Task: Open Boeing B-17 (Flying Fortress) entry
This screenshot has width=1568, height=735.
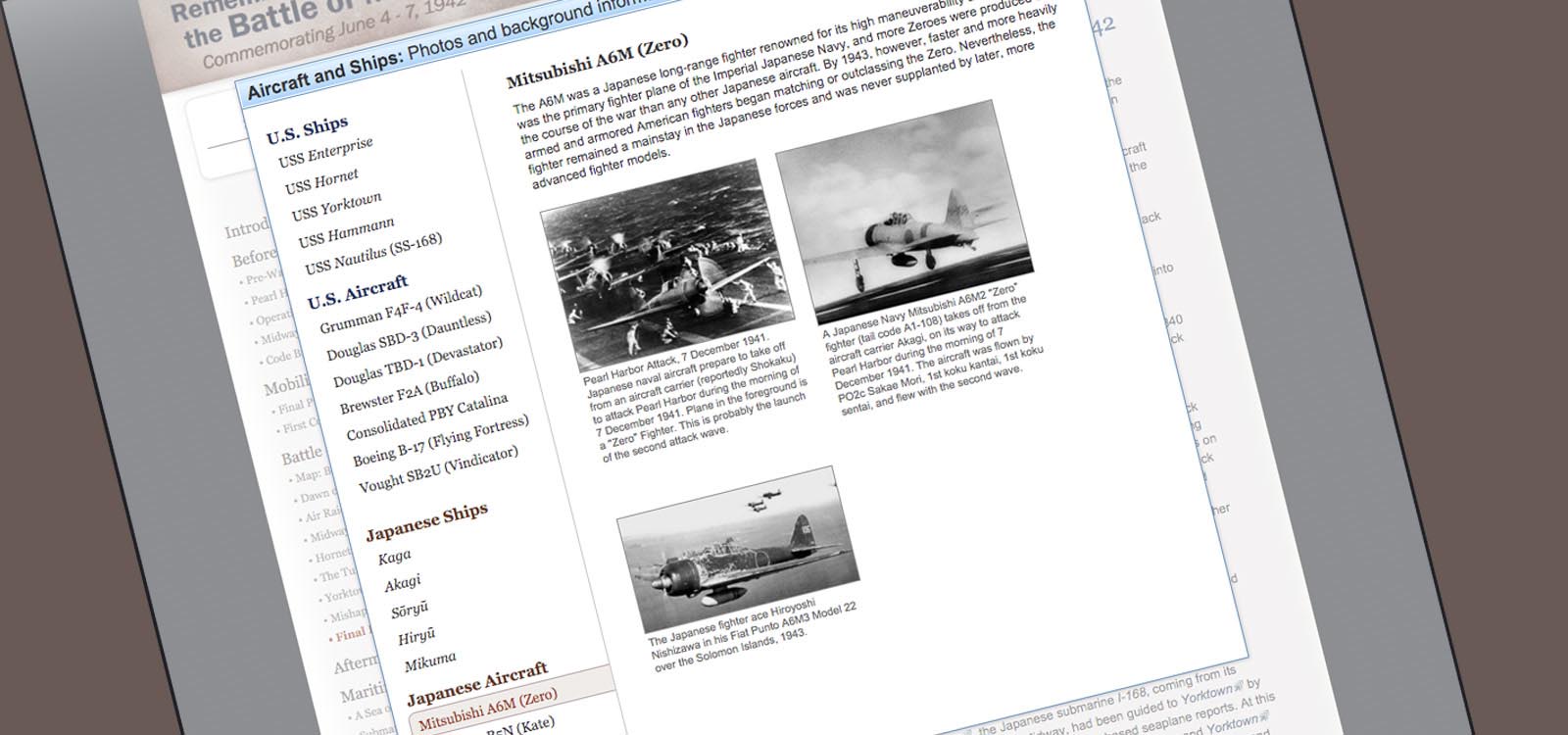Action: tap(440, 441)
